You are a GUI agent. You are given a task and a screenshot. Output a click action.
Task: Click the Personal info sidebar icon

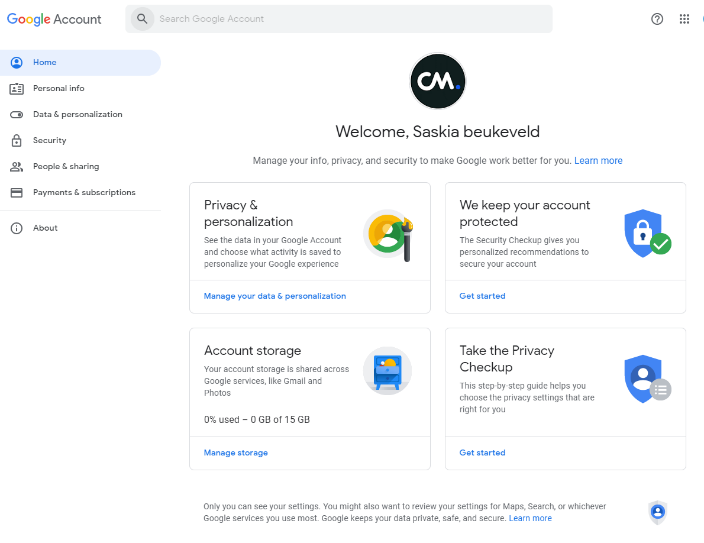pyautogui.click(x=16, y=88)
